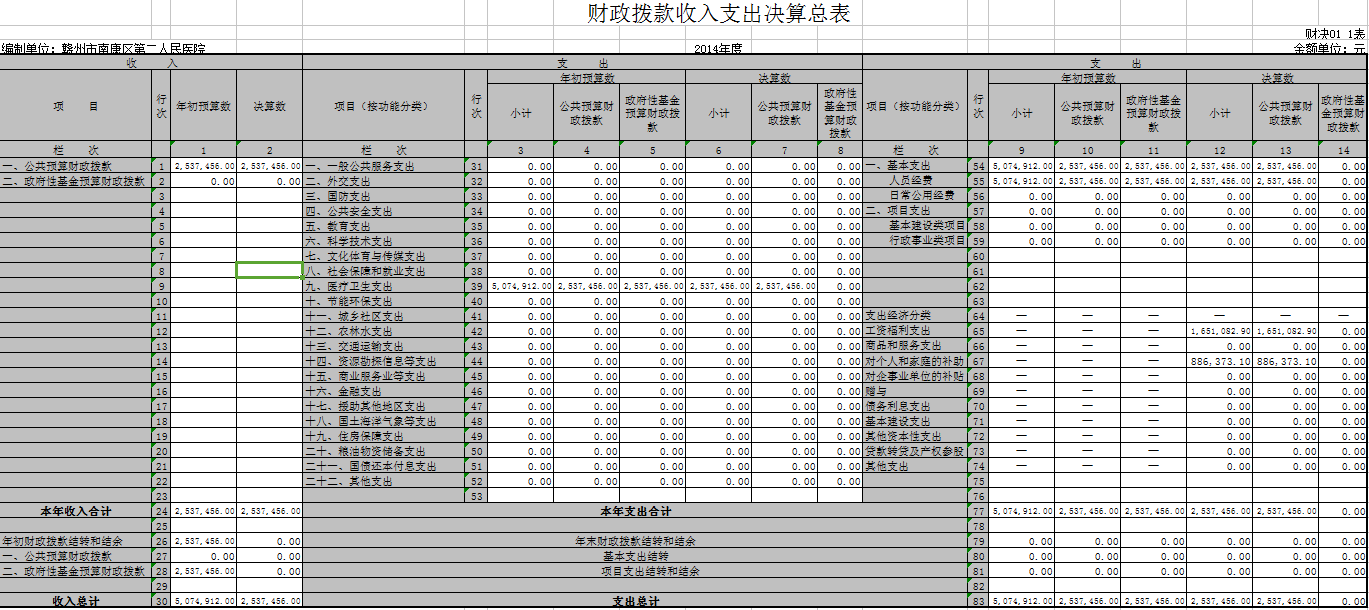Click the 八、社会保障和就业支出 cell
Viewport: 1369px width, 610px height.
[384, 272]
